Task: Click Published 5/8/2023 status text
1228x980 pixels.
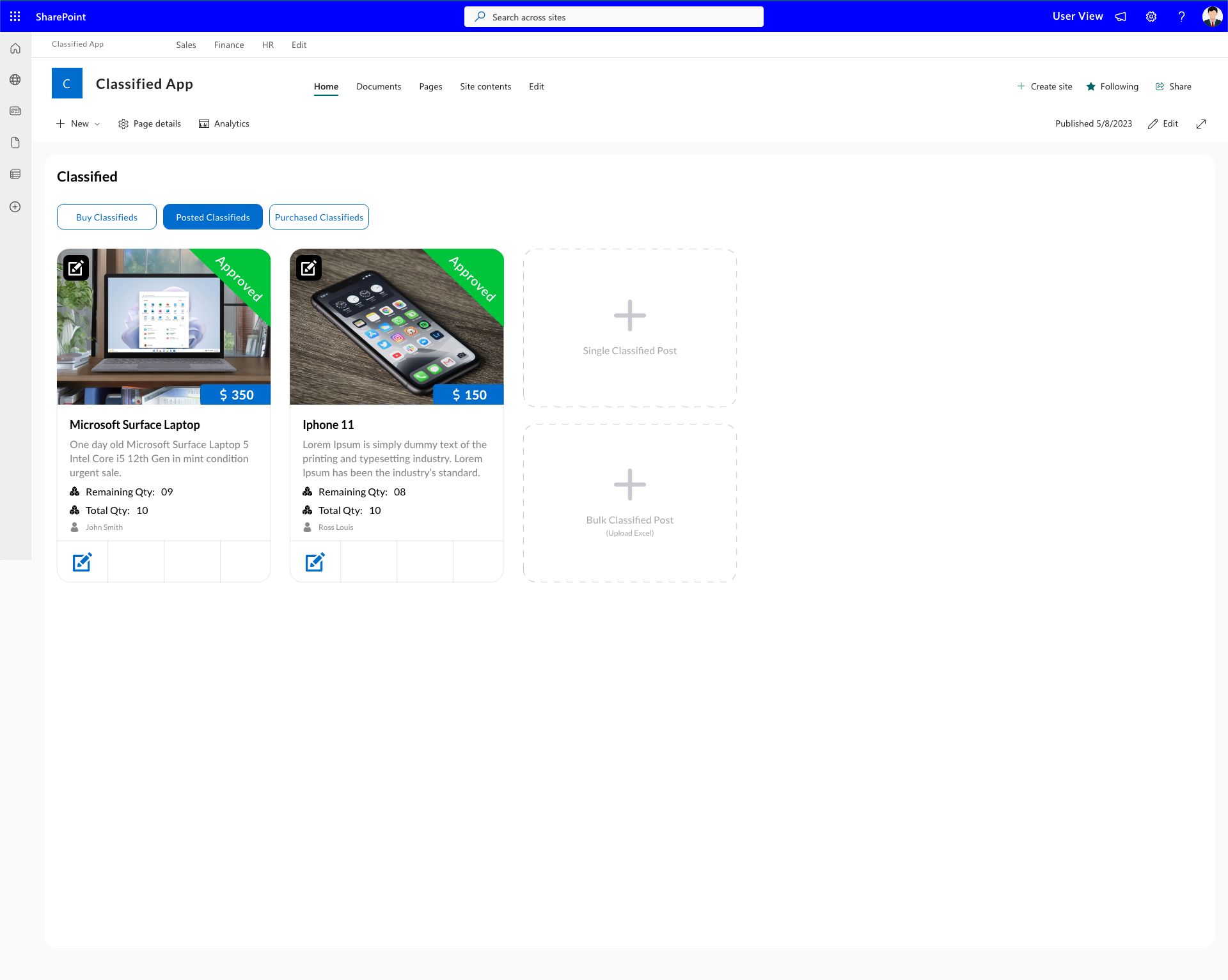Action: coord(1094,124)
